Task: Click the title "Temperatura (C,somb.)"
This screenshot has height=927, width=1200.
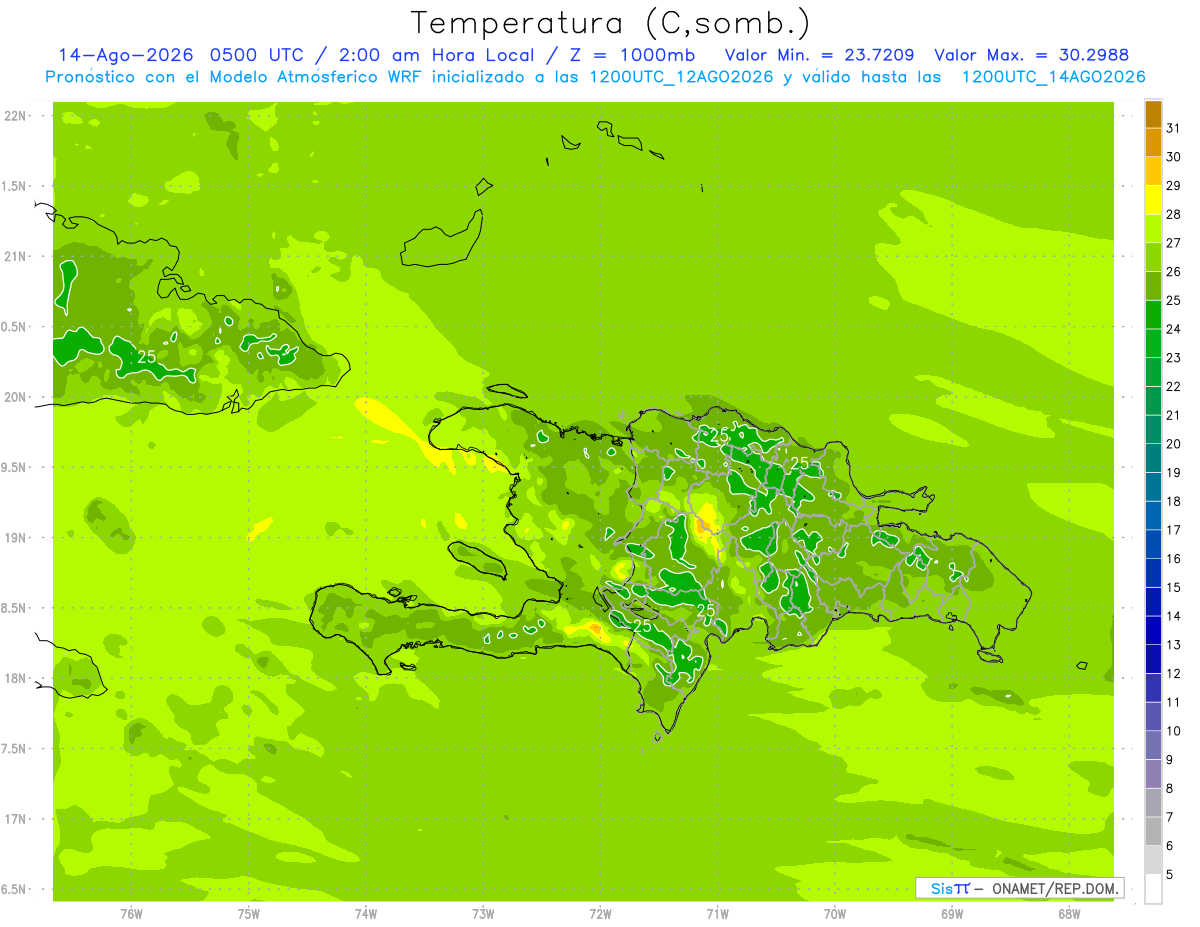Action: pos(610,23)
